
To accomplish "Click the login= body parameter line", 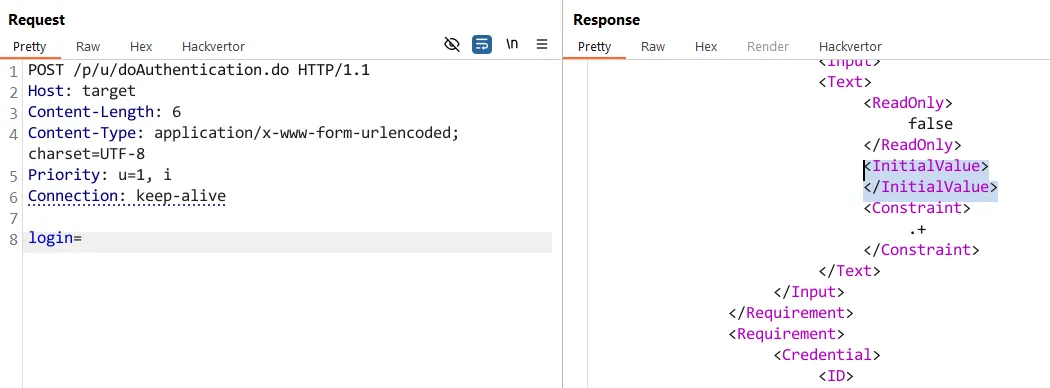I will (287, 239).
